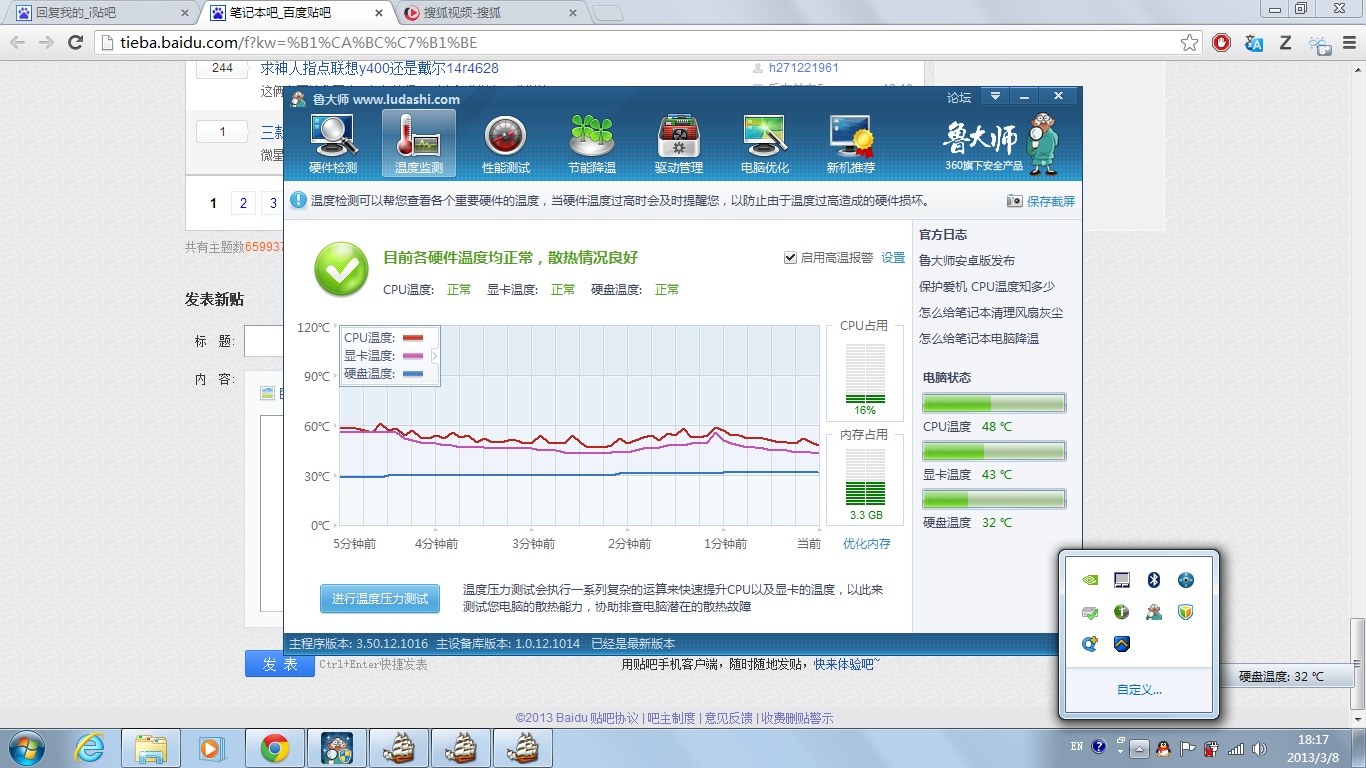Switch to the 搜狐视频-搜狐 tab
Screen dimensions: 1366x768
(x=490, y=13)
